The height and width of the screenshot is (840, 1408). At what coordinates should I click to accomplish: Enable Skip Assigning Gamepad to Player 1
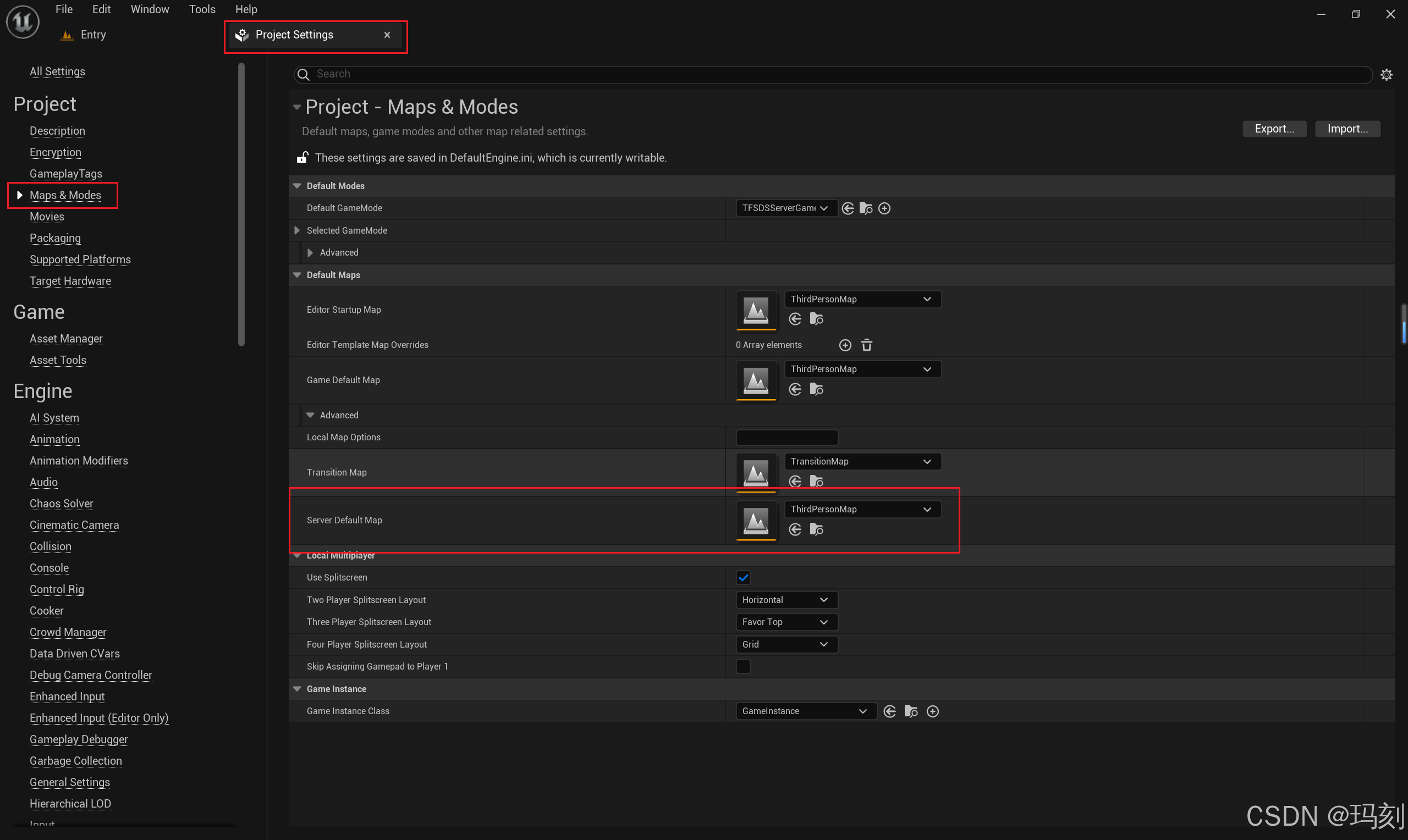(x=743, y=666)
